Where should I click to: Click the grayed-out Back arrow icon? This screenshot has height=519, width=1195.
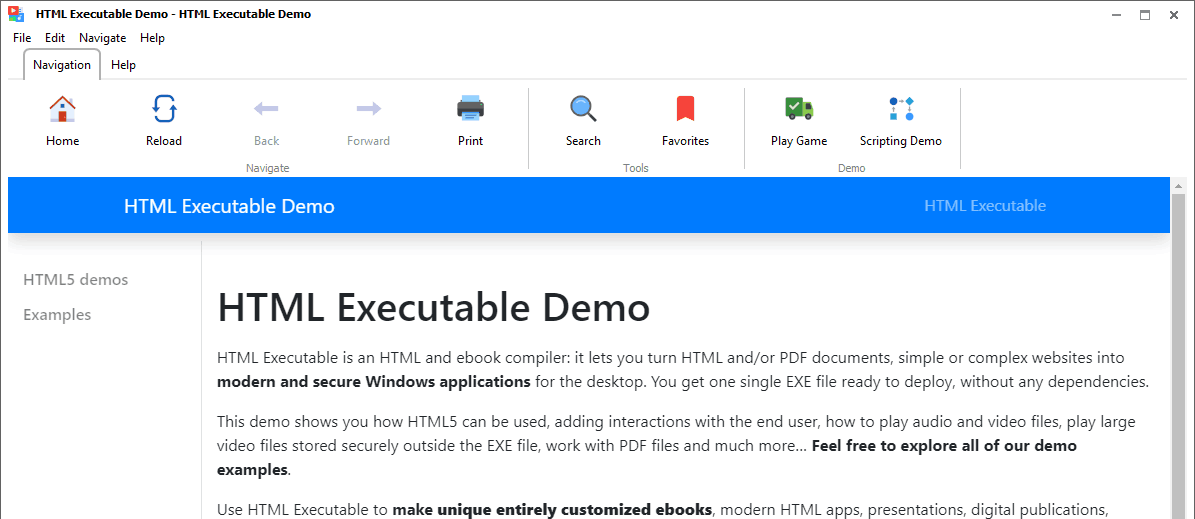click(x=266, y=109)
